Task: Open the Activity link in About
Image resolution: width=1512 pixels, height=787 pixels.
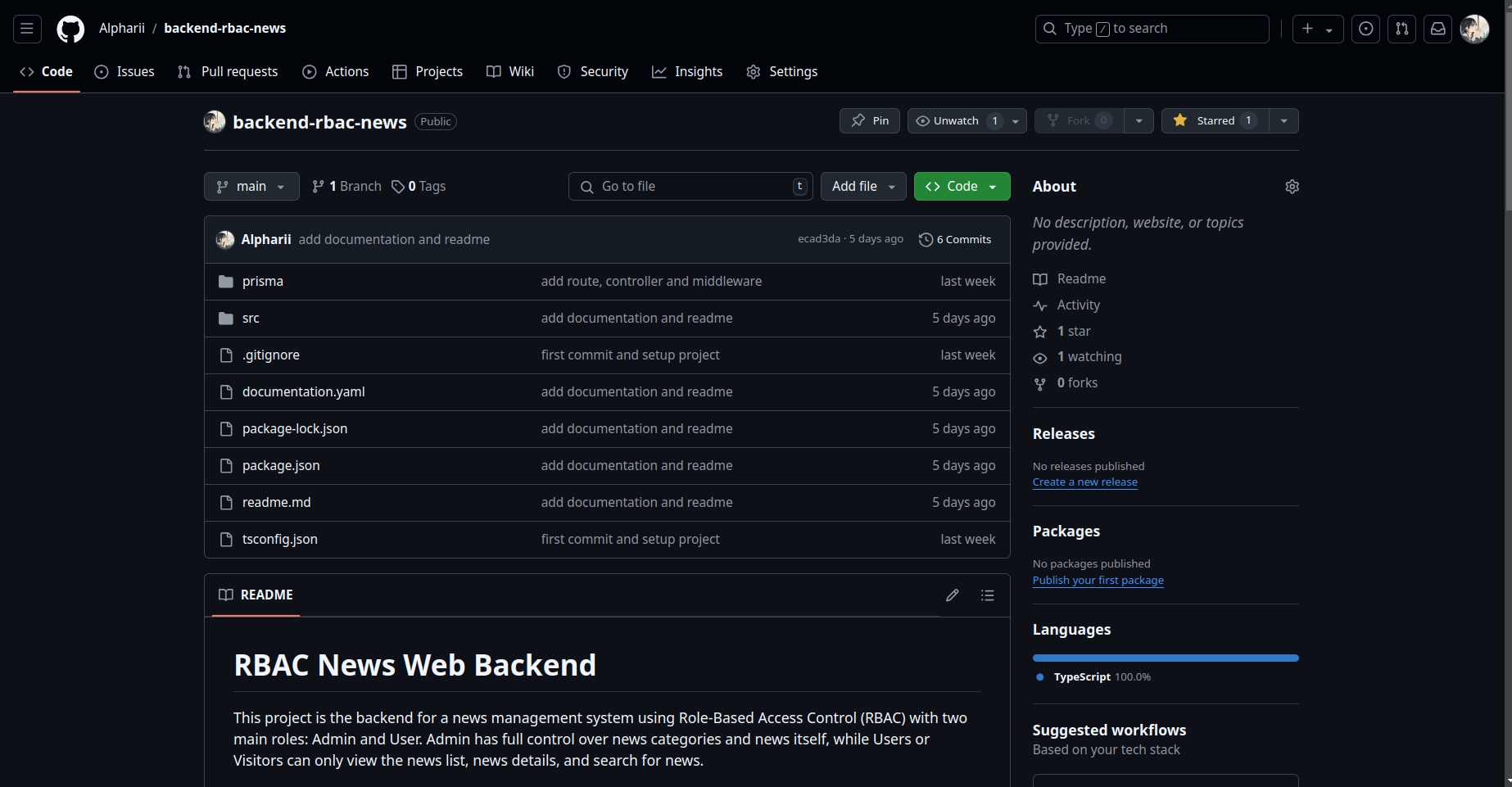Action: [x=1066, y=305]
